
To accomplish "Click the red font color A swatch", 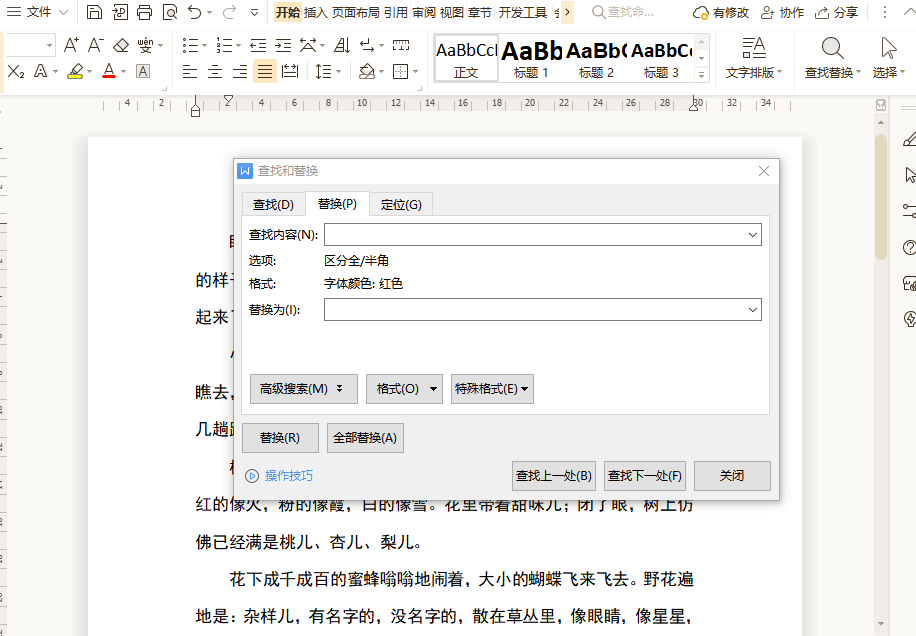I will pyautogui.click(x=109, y=71).
